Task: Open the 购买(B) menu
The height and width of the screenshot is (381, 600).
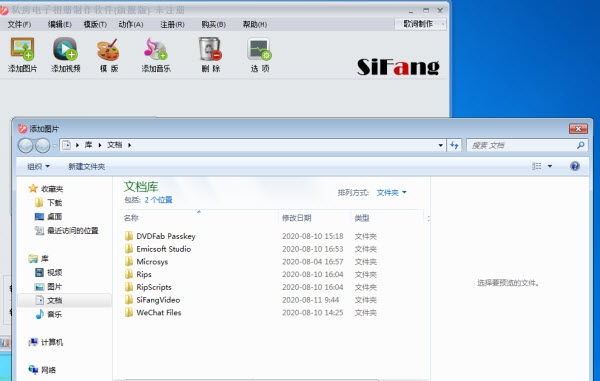Action: tap(214, 24)
